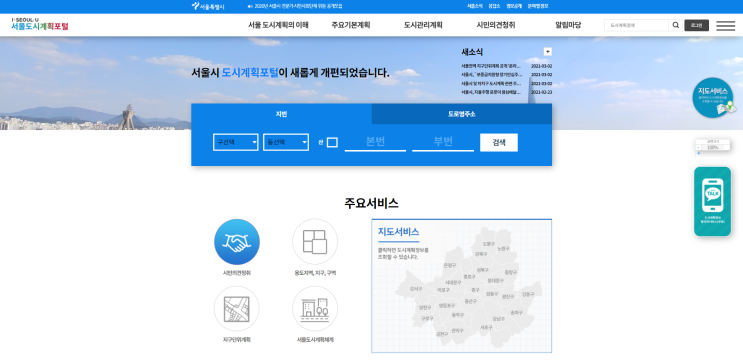
Task: Select 중랑구 on the Seoul map
Action: pyautogui.click(x=510, y=273)
